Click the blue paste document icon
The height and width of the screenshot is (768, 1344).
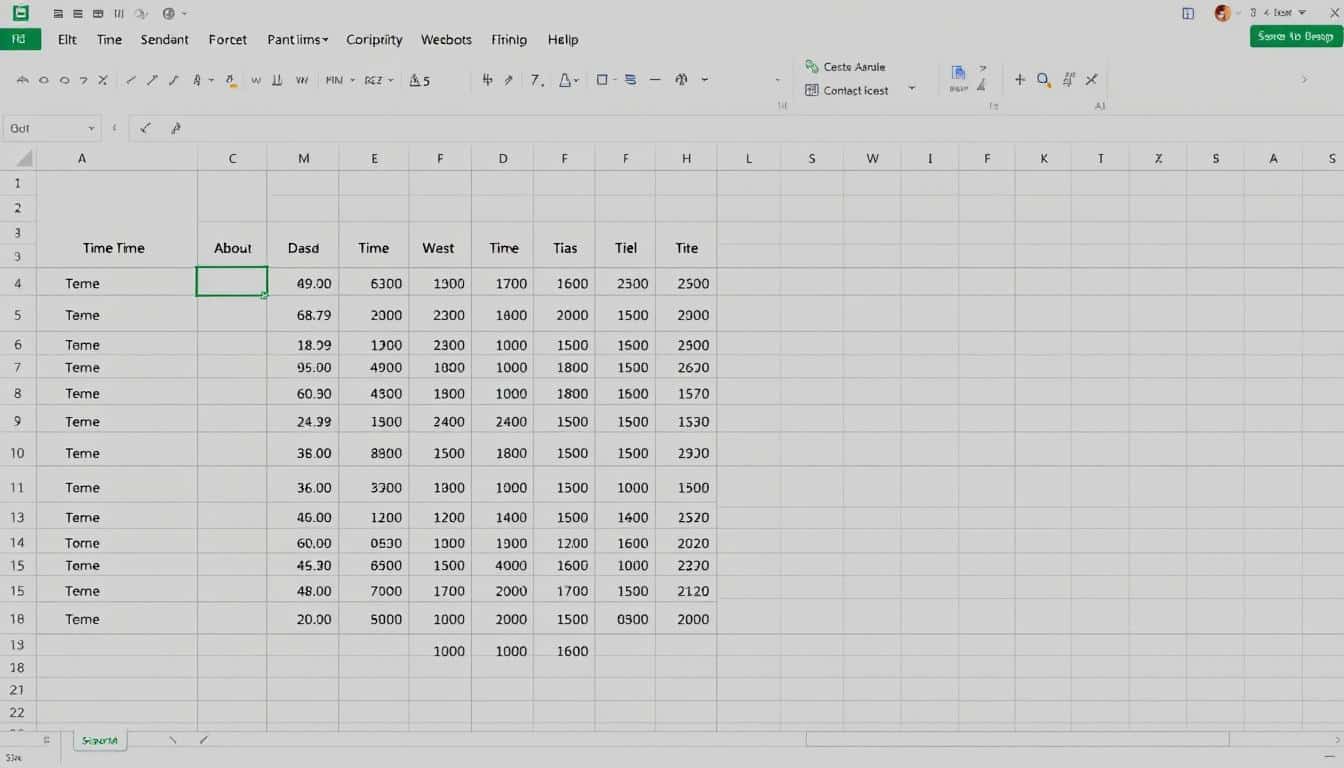[x=958, y=73]
